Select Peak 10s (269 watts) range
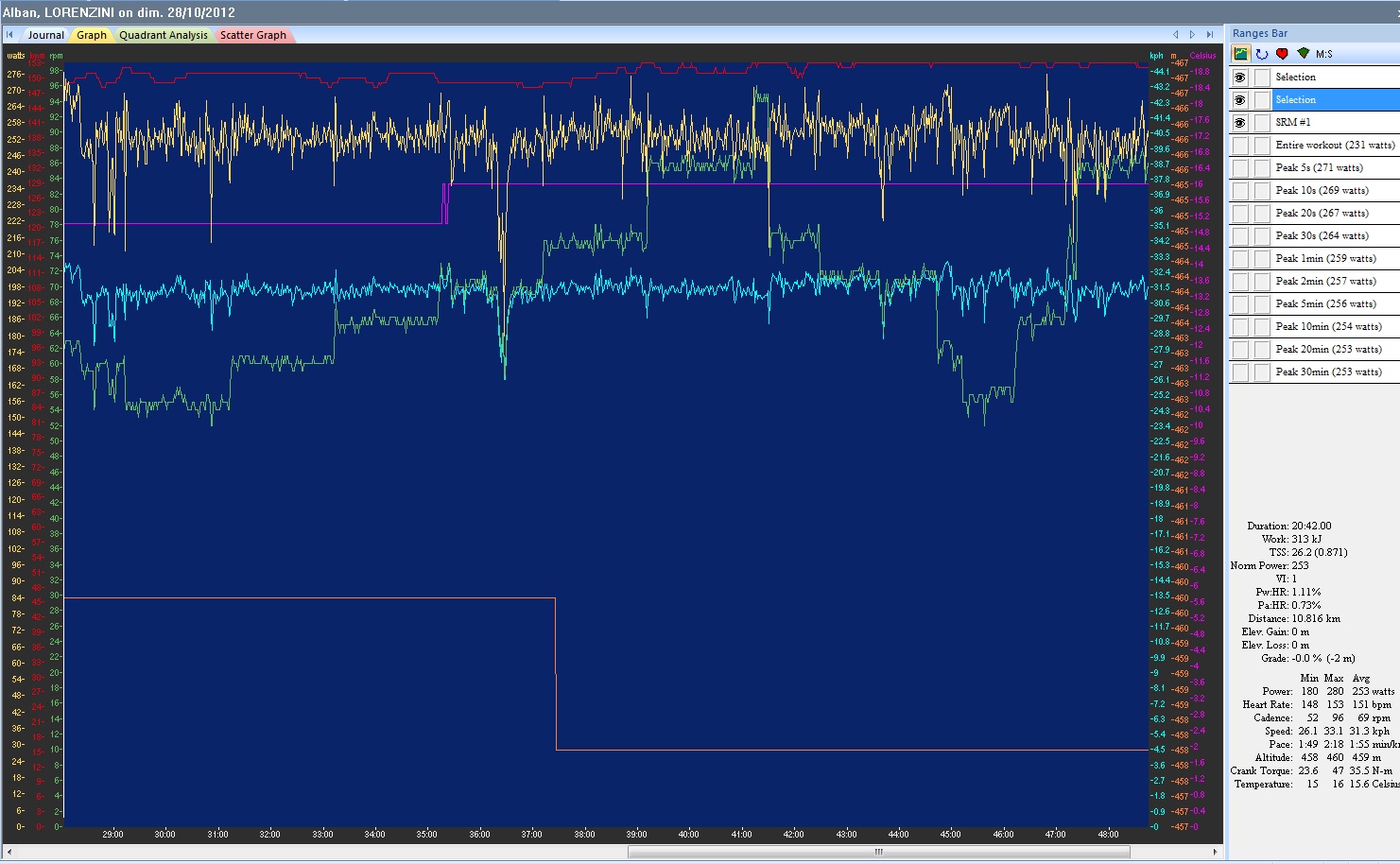Image resolution: width=1400 pixels, height=864 pixels. [x=1322, y=191]
